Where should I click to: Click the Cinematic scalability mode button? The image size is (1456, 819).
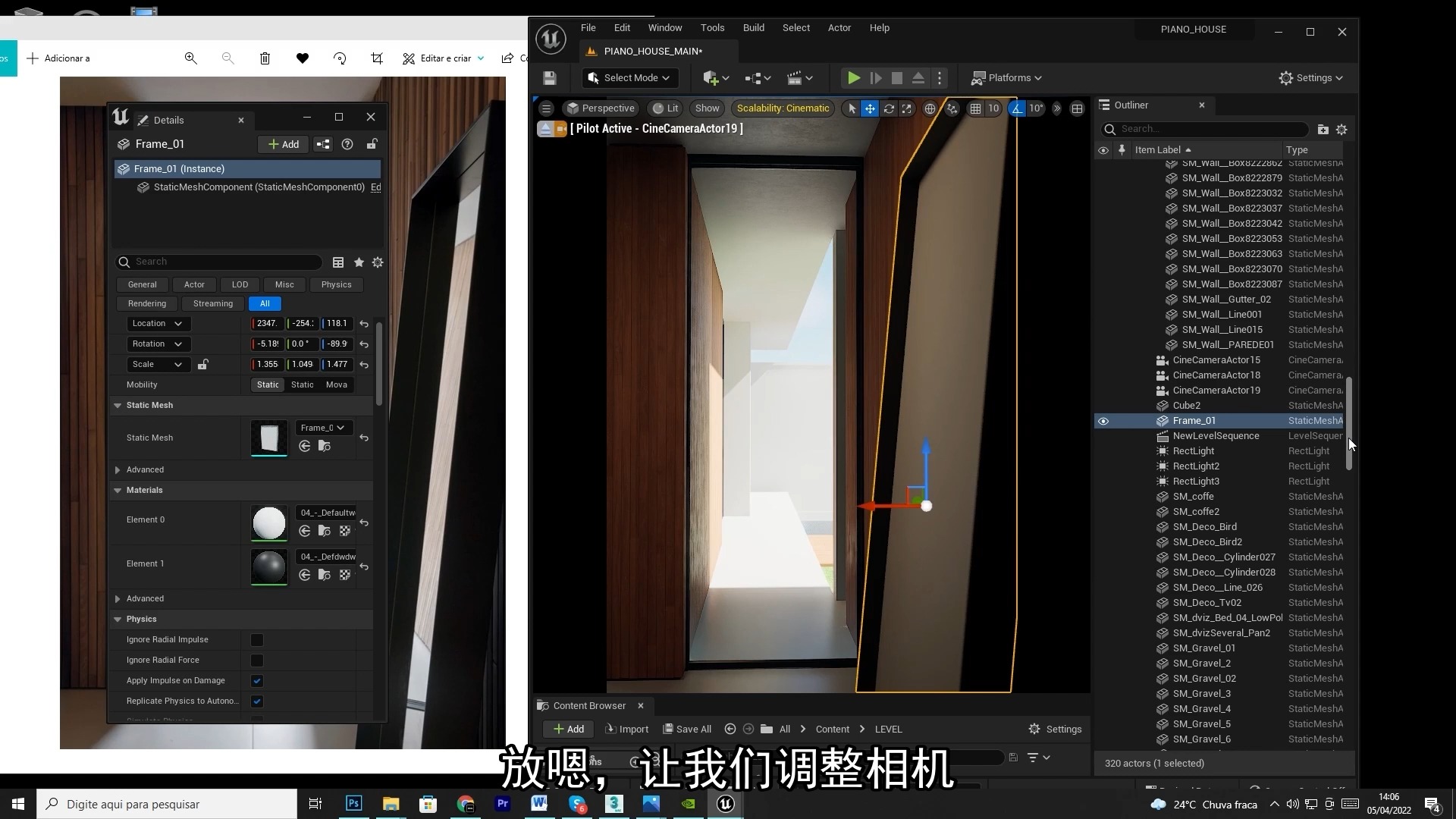(783, 108)
